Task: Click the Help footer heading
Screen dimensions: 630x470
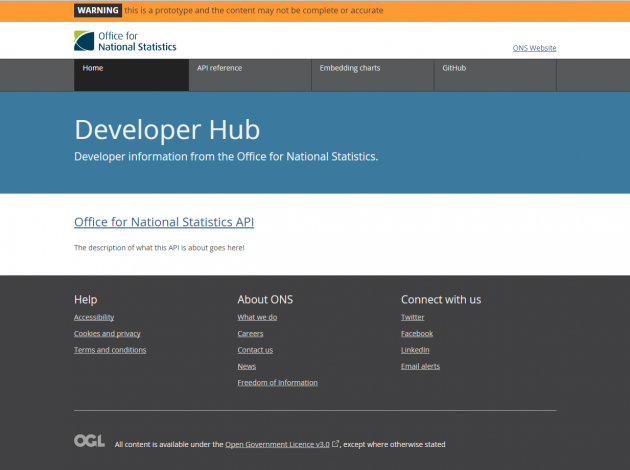Action: click(86, 300)
